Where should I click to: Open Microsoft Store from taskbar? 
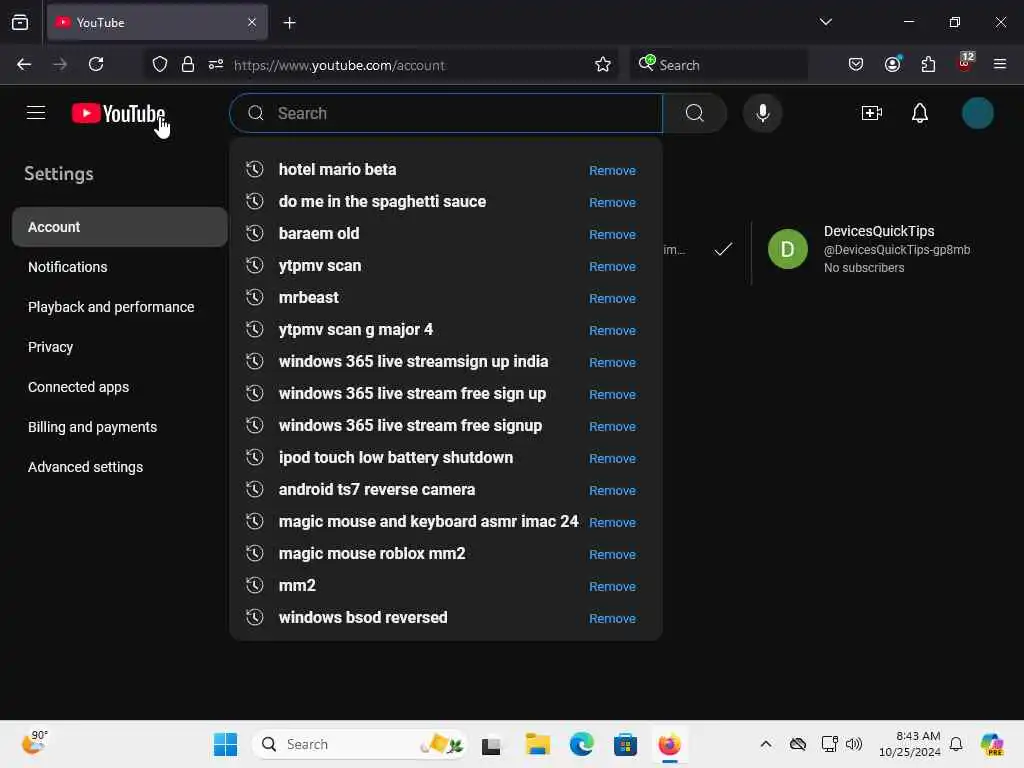tap(625, 744)
